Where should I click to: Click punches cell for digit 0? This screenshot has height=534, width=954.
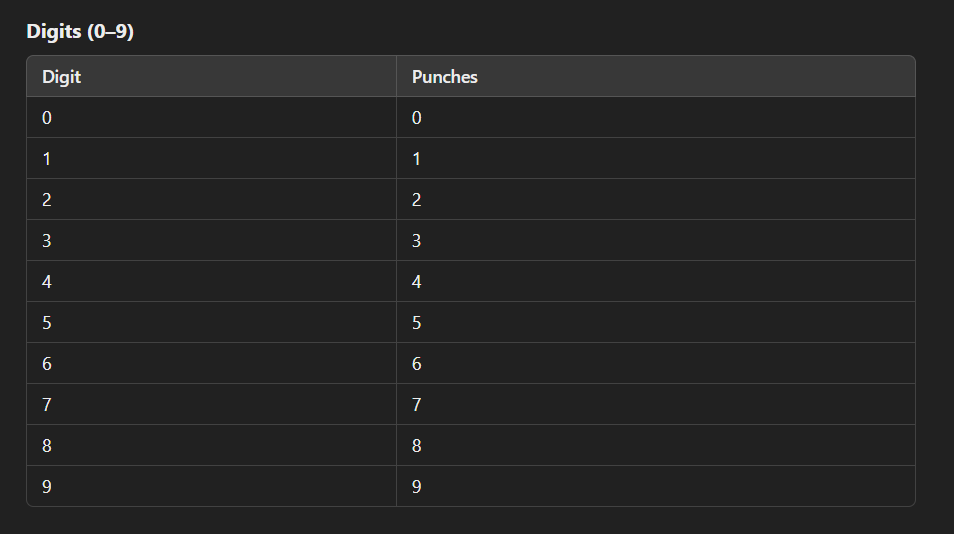pos(656,117)
